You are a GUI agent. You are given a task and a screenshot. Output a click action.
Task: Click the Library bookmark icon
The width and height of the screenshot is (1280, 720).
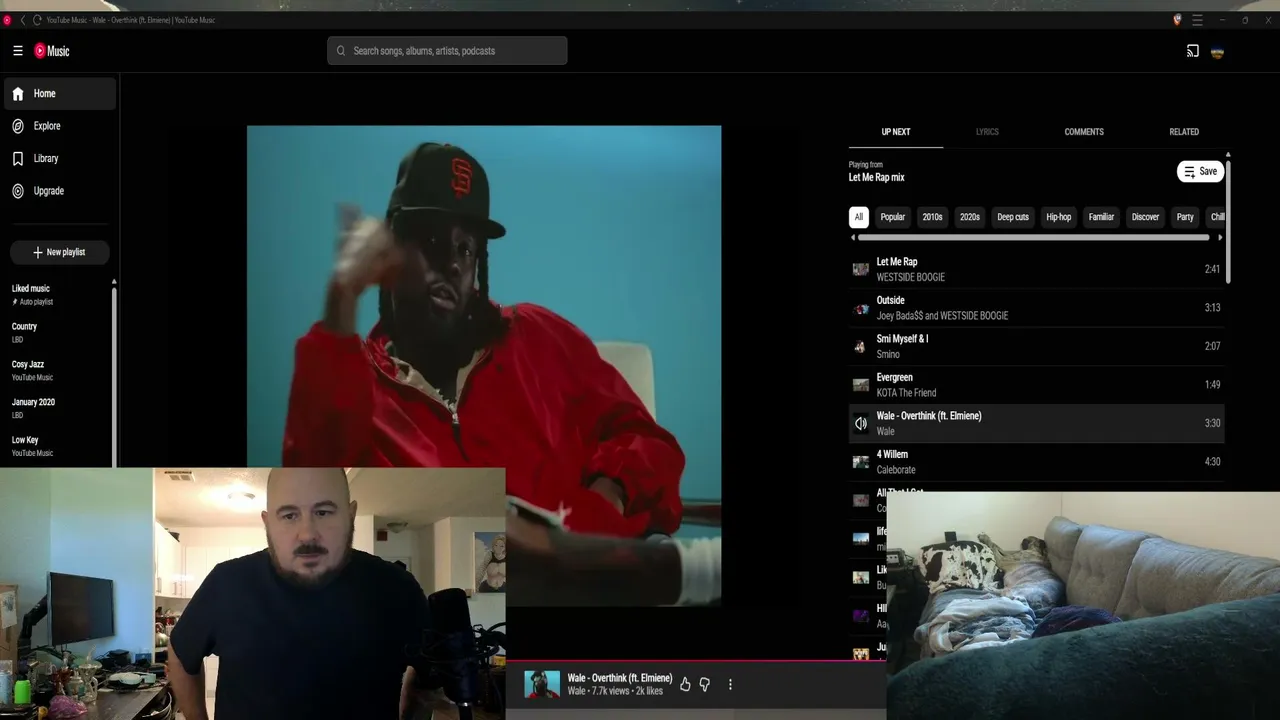[18, 158]
